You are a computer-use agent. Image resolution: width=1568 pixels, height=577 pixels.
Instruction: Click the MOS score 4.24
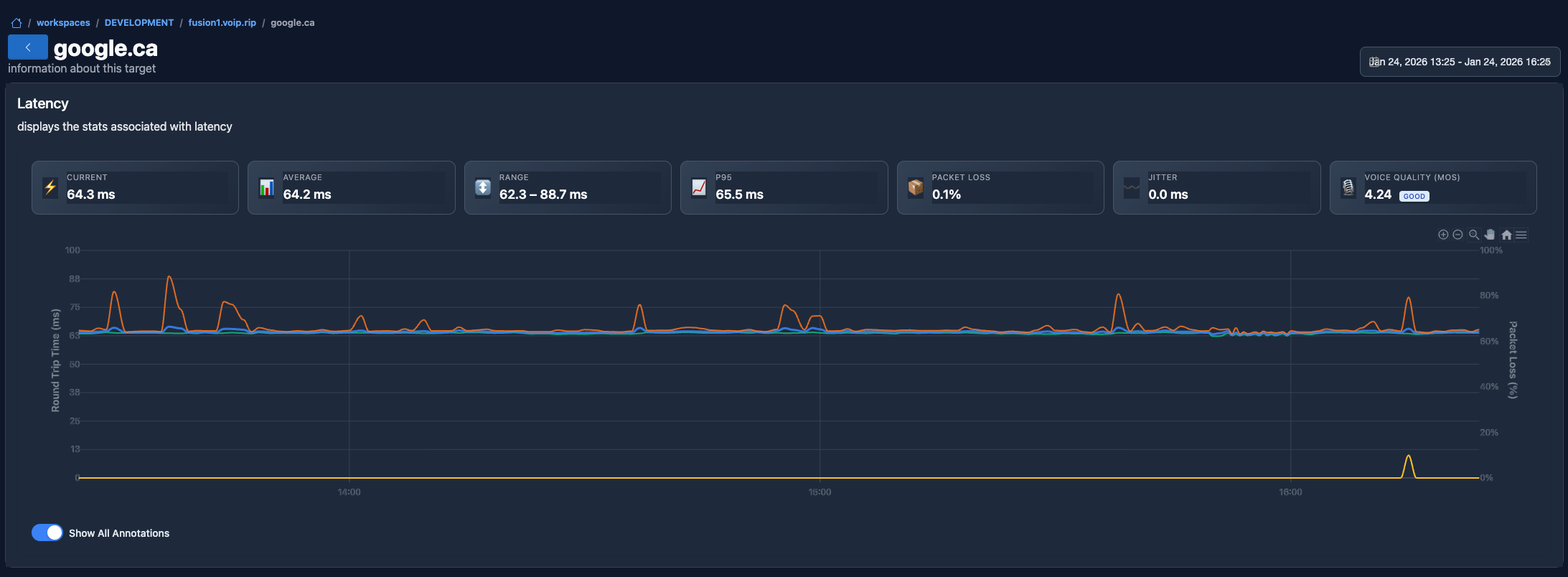[x=1378, y=194]
